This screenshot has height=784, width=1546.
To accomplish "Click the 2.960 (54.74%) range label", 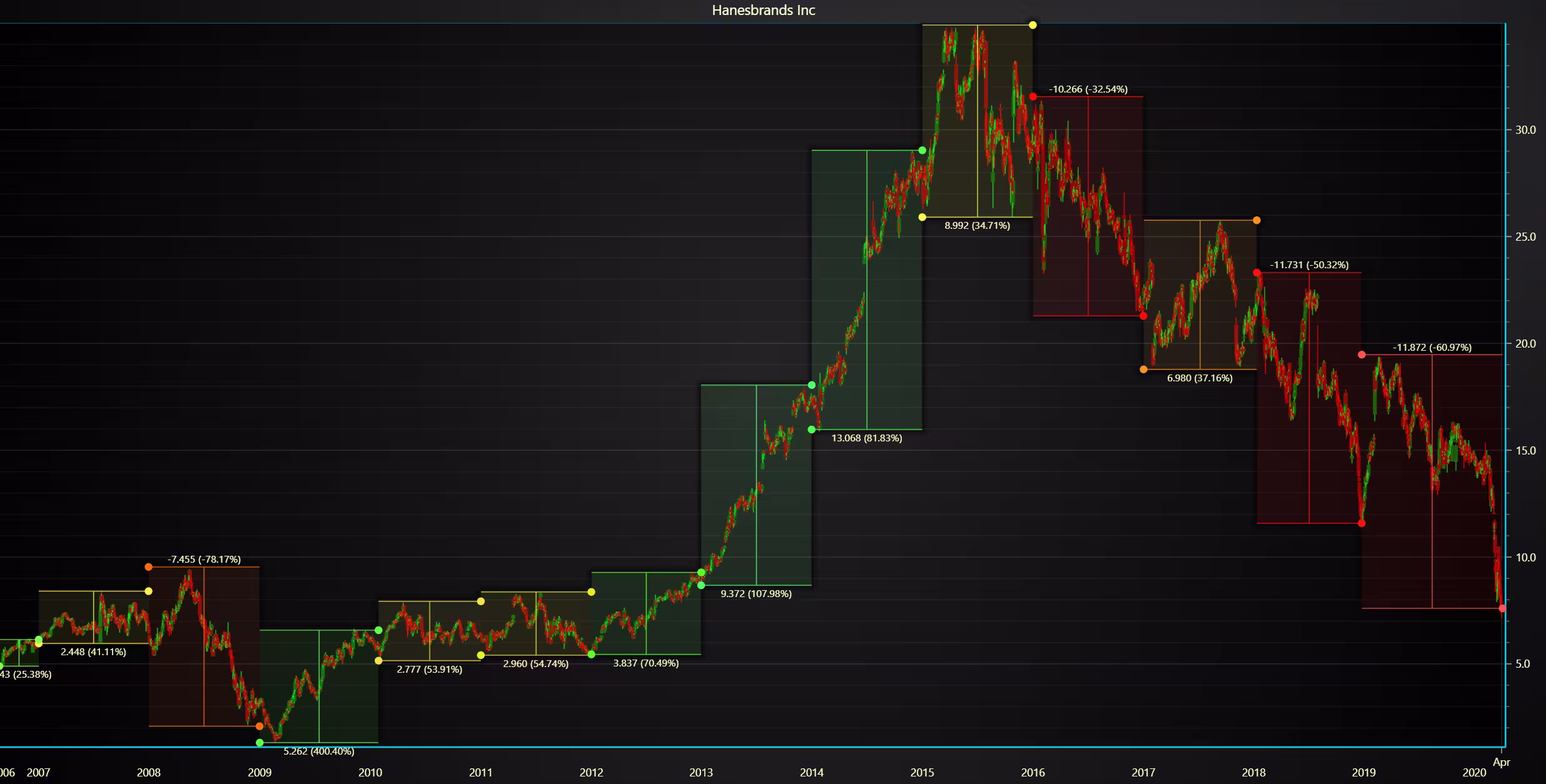I will pos(536,664).
